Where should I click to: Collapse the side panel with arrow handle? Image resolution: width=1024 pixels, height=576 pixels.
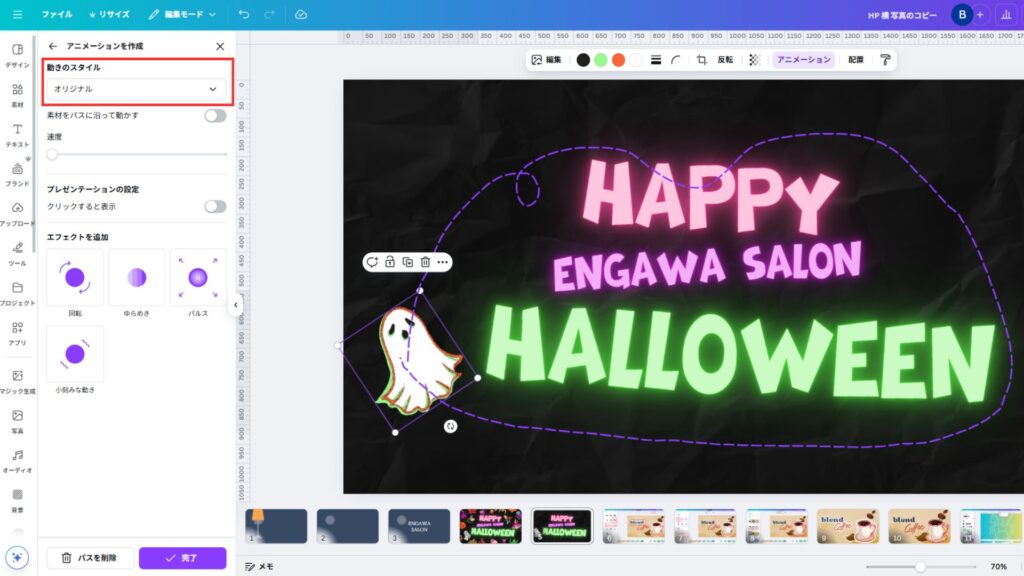coord(235,304)
